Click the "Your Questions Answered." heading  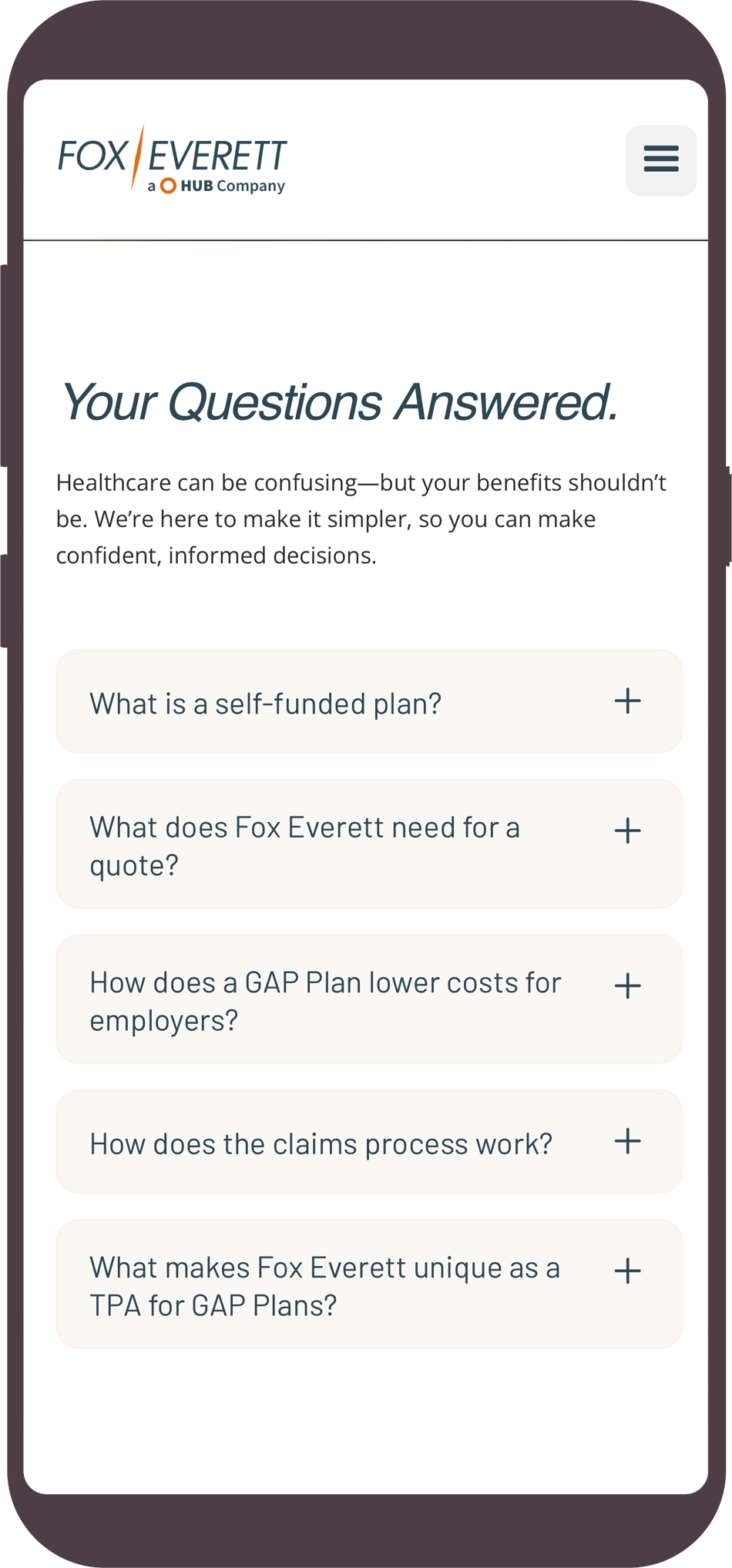tap(339, 401)
